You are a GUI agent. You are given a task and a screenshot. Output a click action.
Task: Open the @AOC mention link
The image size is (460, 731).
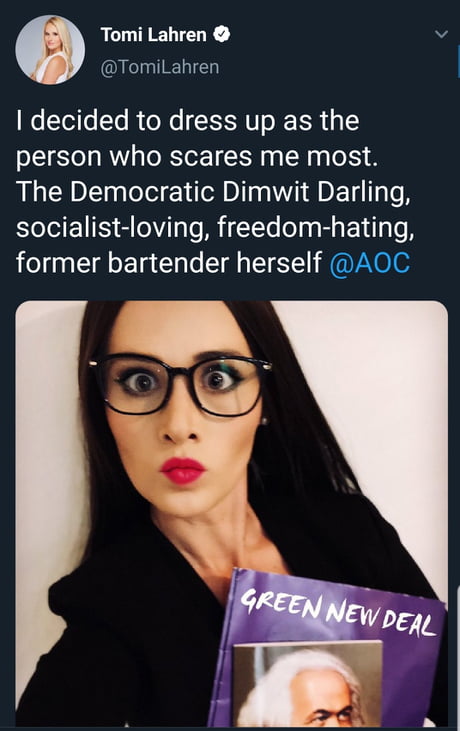[x=370, y=263]
